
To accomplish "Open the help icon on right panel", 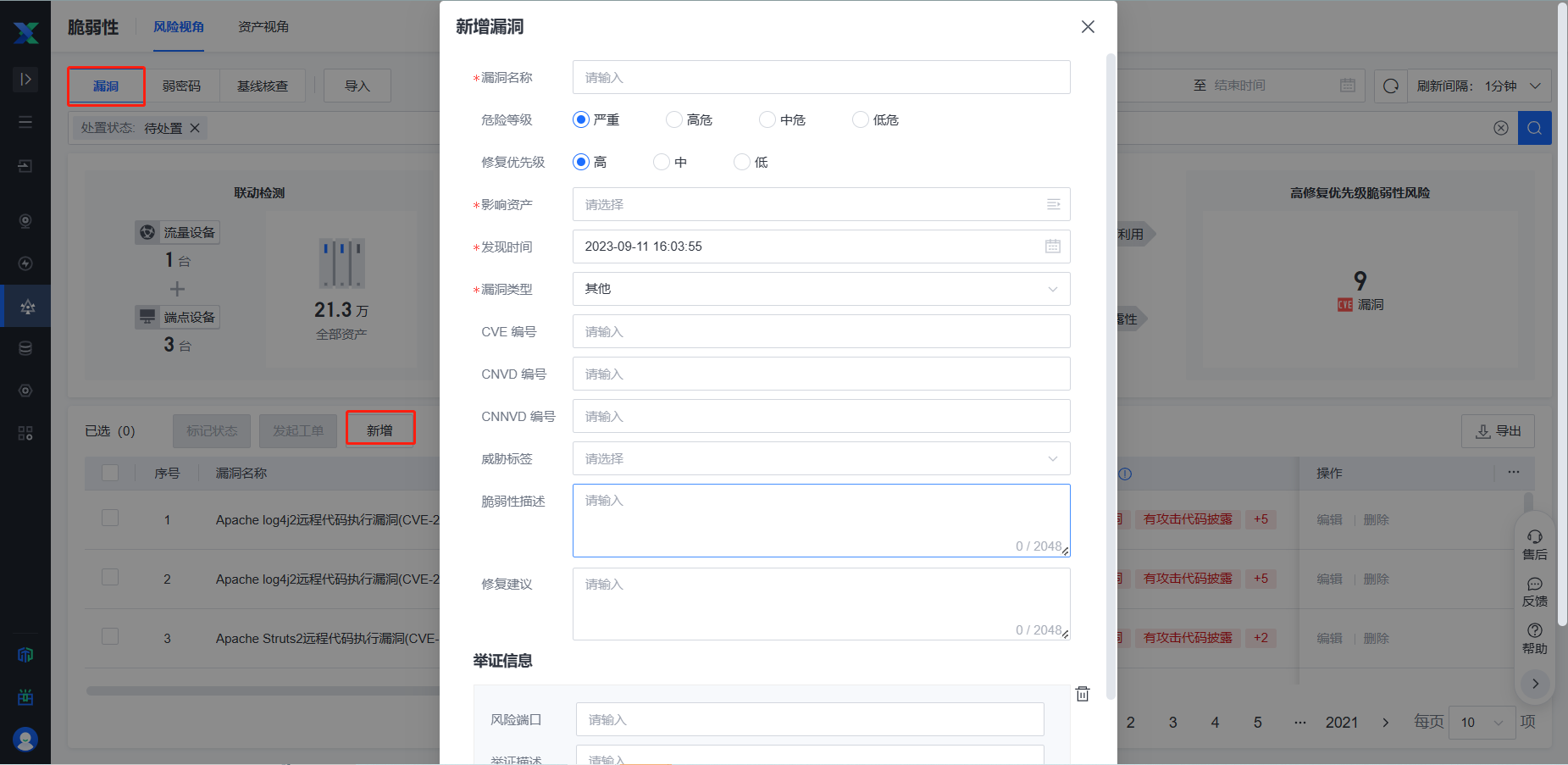I will click(x=1534, y=638).
